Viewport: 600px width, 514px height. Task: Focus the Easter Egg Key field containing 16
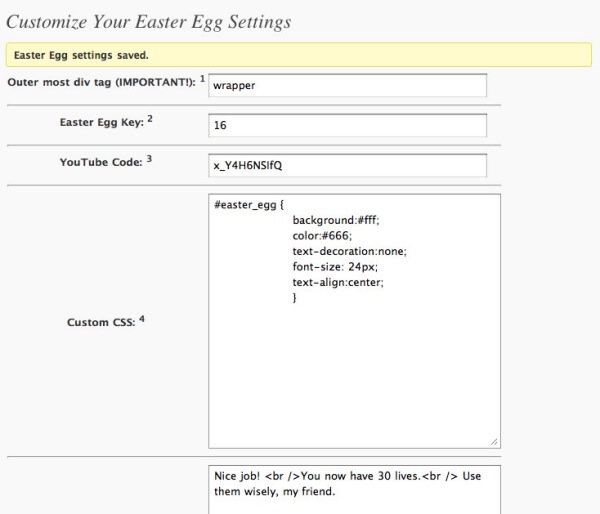coord(347,126)
